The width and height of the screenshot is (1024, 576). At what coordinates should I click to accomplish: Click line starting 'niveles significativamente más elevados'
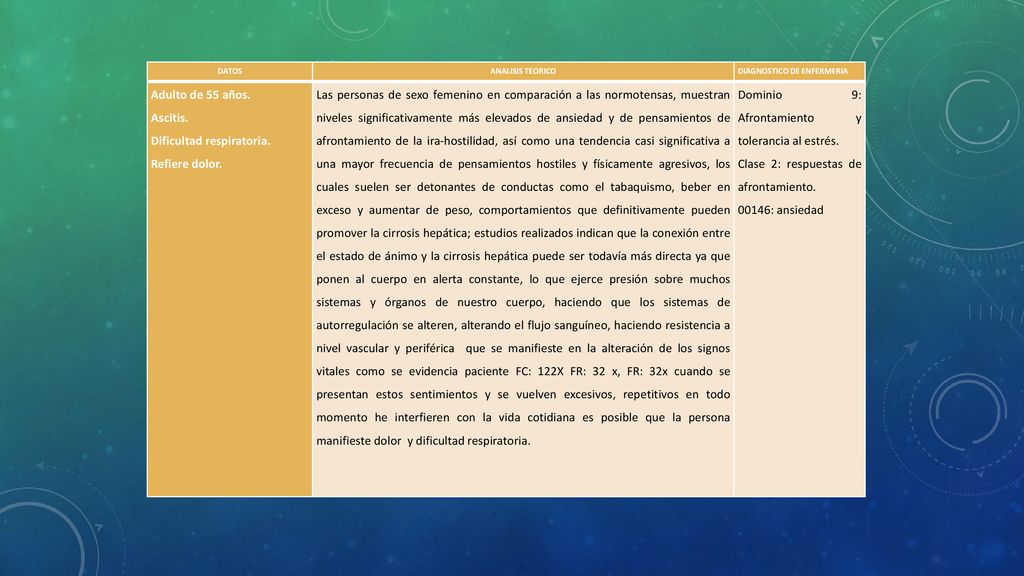523,118
